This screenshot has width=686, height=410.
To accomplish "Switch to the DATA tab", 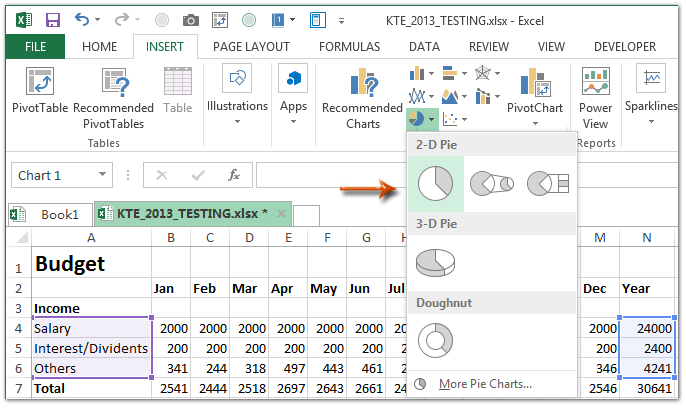I will coord(424,46).
